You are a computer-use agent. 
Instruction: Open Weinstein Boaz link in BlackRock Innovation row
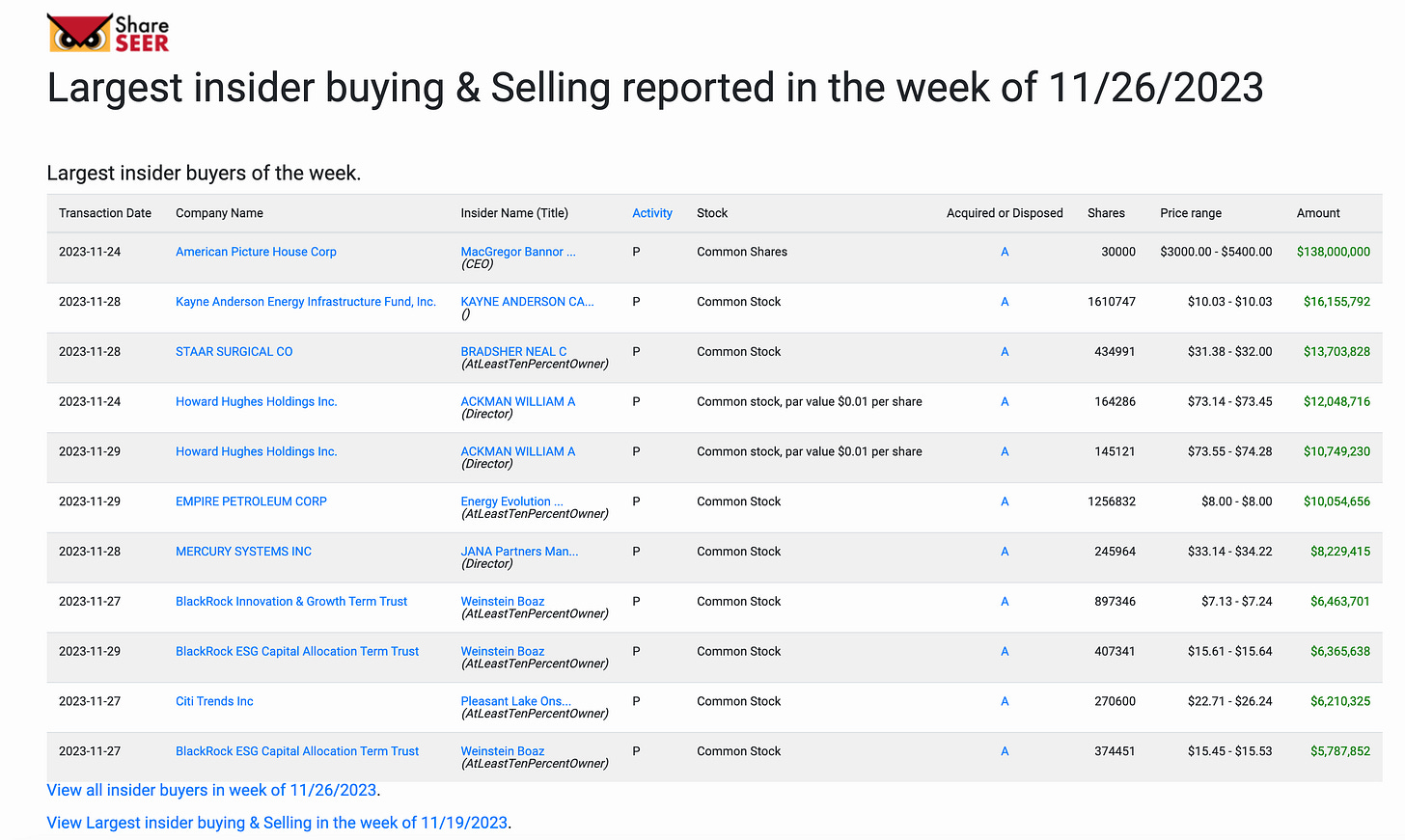(x=503, y=602)
